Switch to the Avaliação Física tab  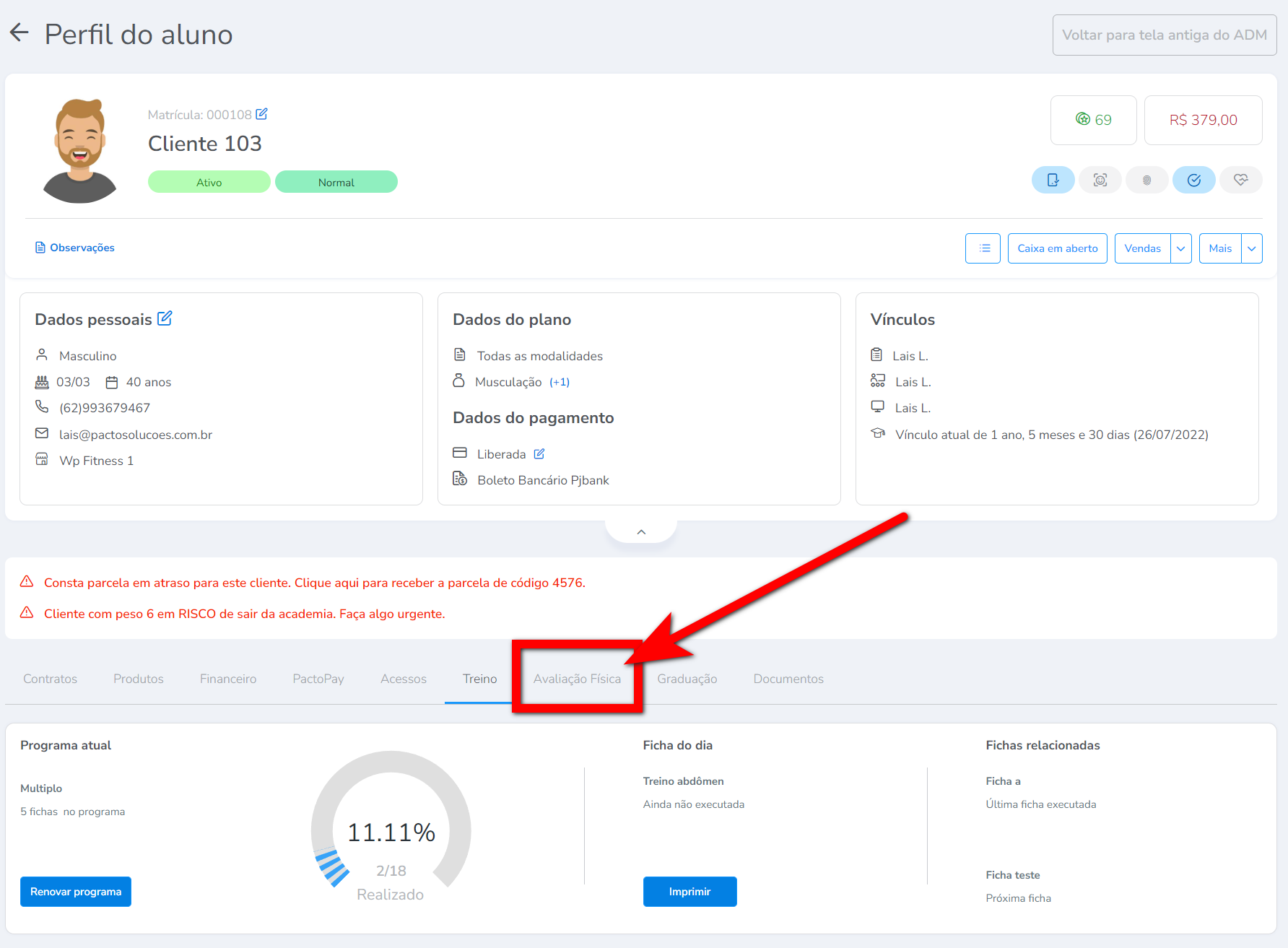point(577,679)
